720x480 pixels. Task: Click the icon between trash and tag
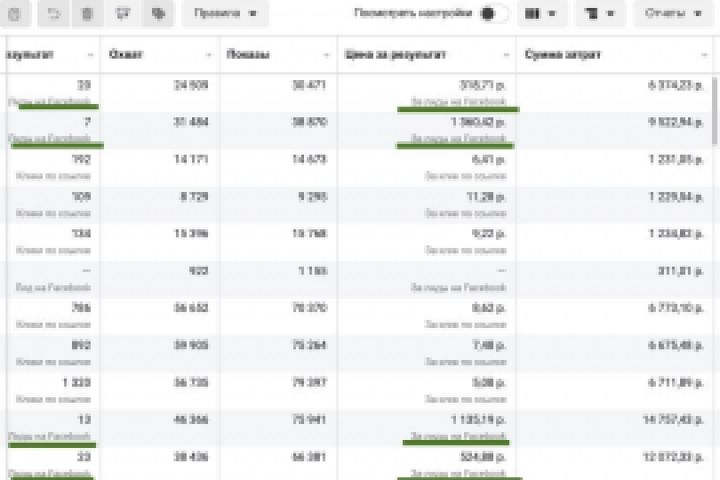tap(123, 13)
